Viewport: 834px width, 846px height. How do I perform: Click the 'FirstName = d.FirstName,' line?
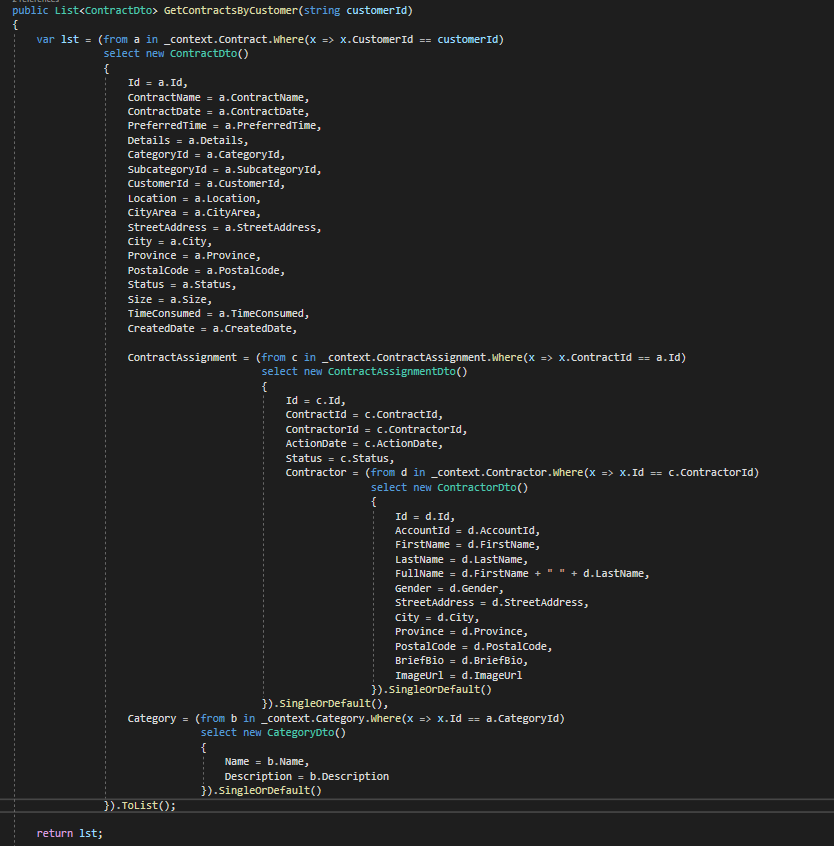coord(468,545)
